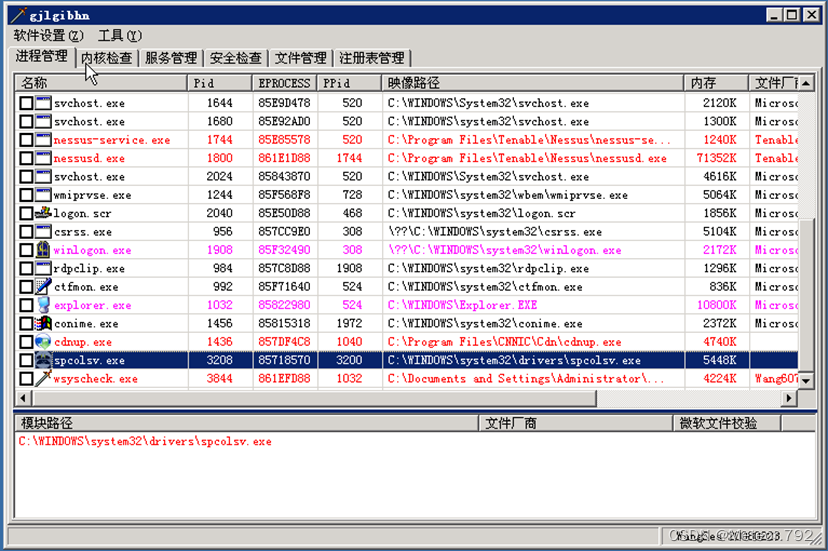Click the csrss.exe window icon
This screenshot has width=828, height=551.
coord(43,231)
